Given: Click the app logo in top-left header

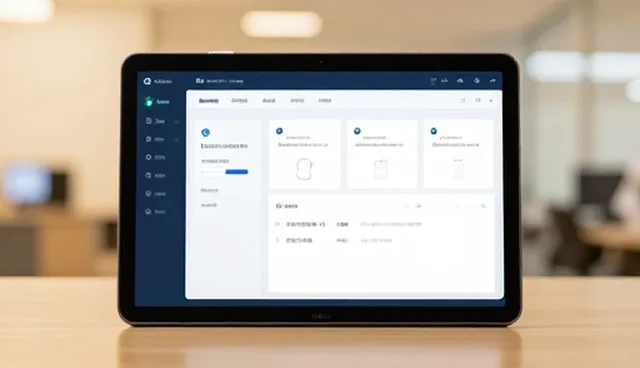Looking at the screenshot, I should point(147,81).
